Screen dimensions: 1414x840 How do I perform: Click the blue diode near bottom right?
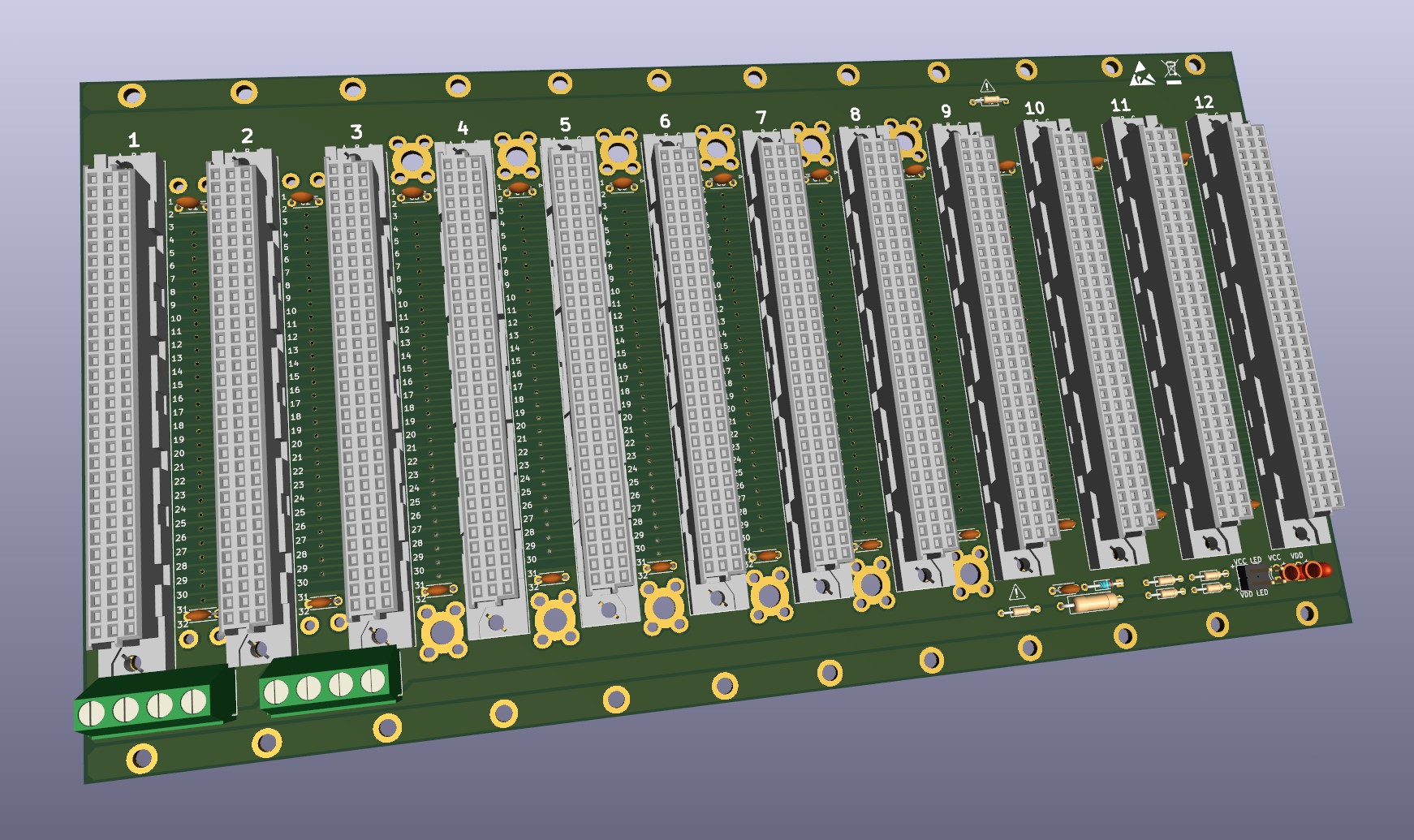(1104, 584)
